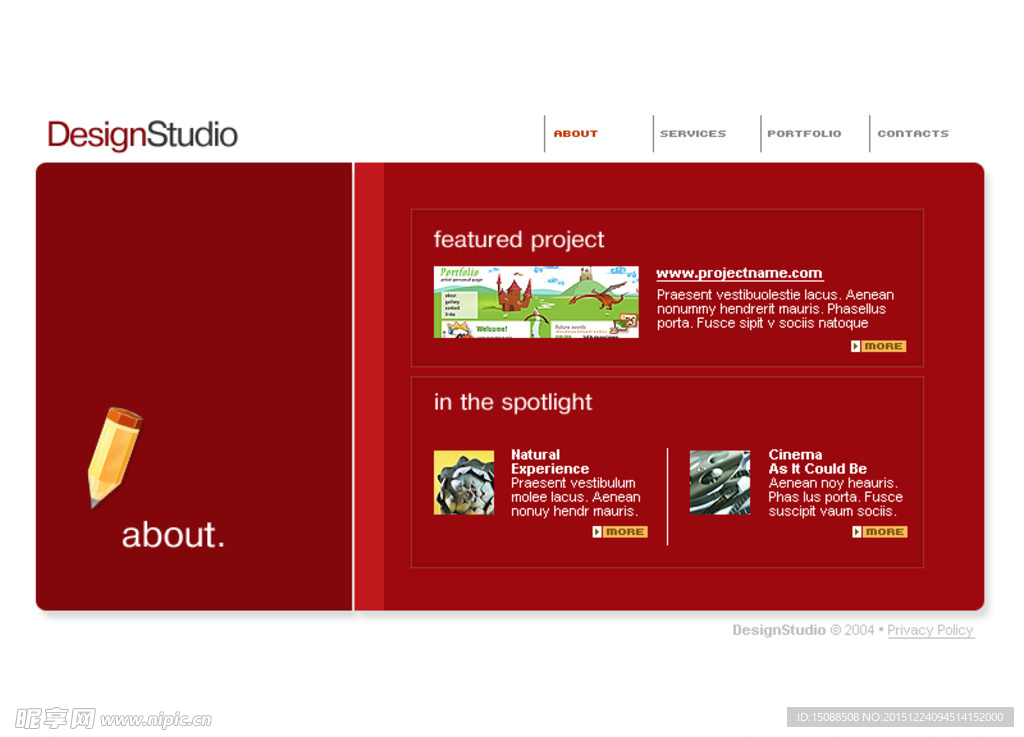
Task: Open the Cinema As It Could Be title
Action: tap(817, 462)
